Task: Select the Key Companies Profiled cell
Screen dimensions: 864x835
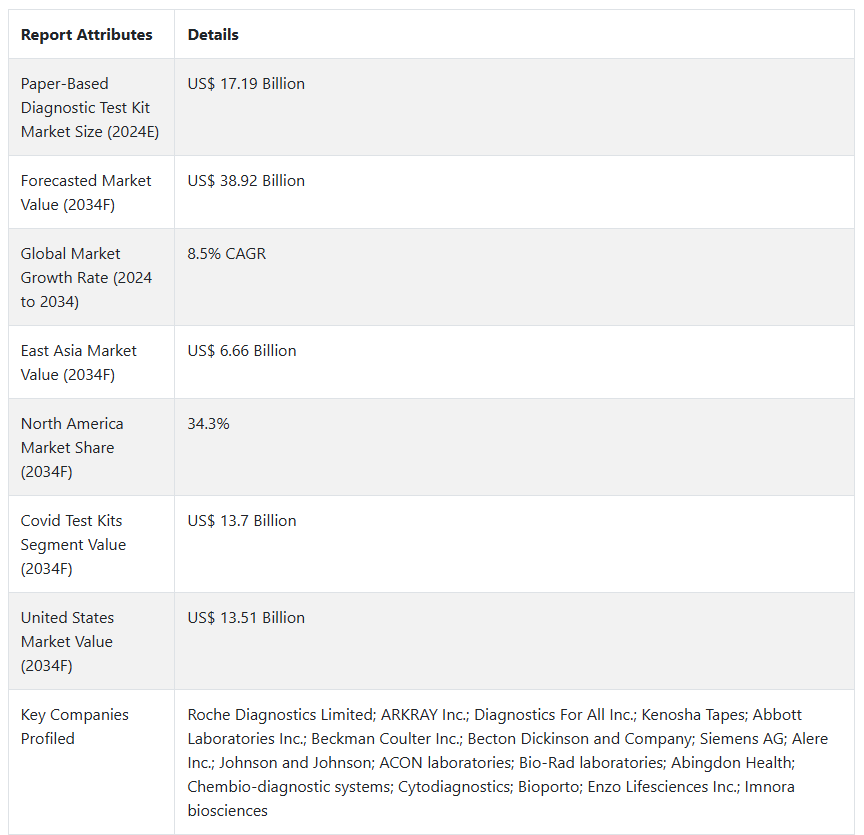Action: [75, 727]
